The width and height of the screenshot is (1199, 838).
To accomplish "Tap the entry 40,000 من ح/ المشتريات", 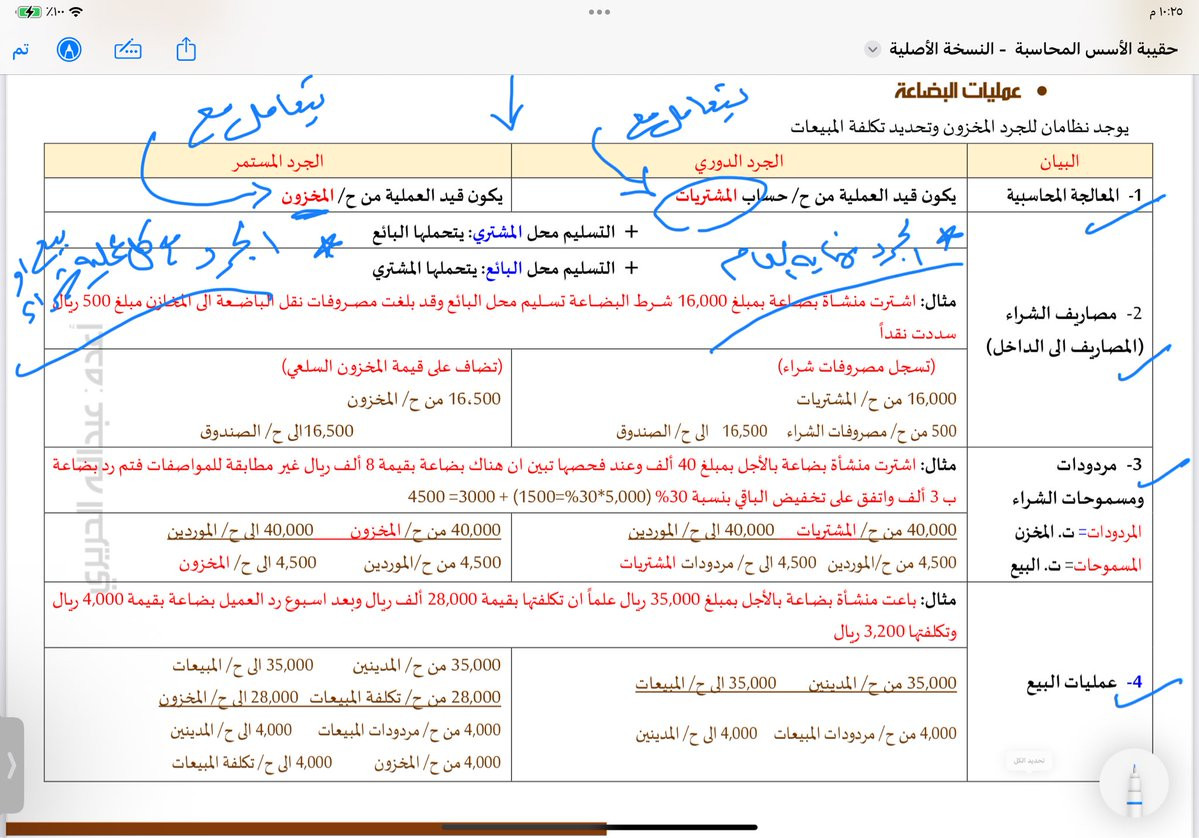I will tap(876, 530).
